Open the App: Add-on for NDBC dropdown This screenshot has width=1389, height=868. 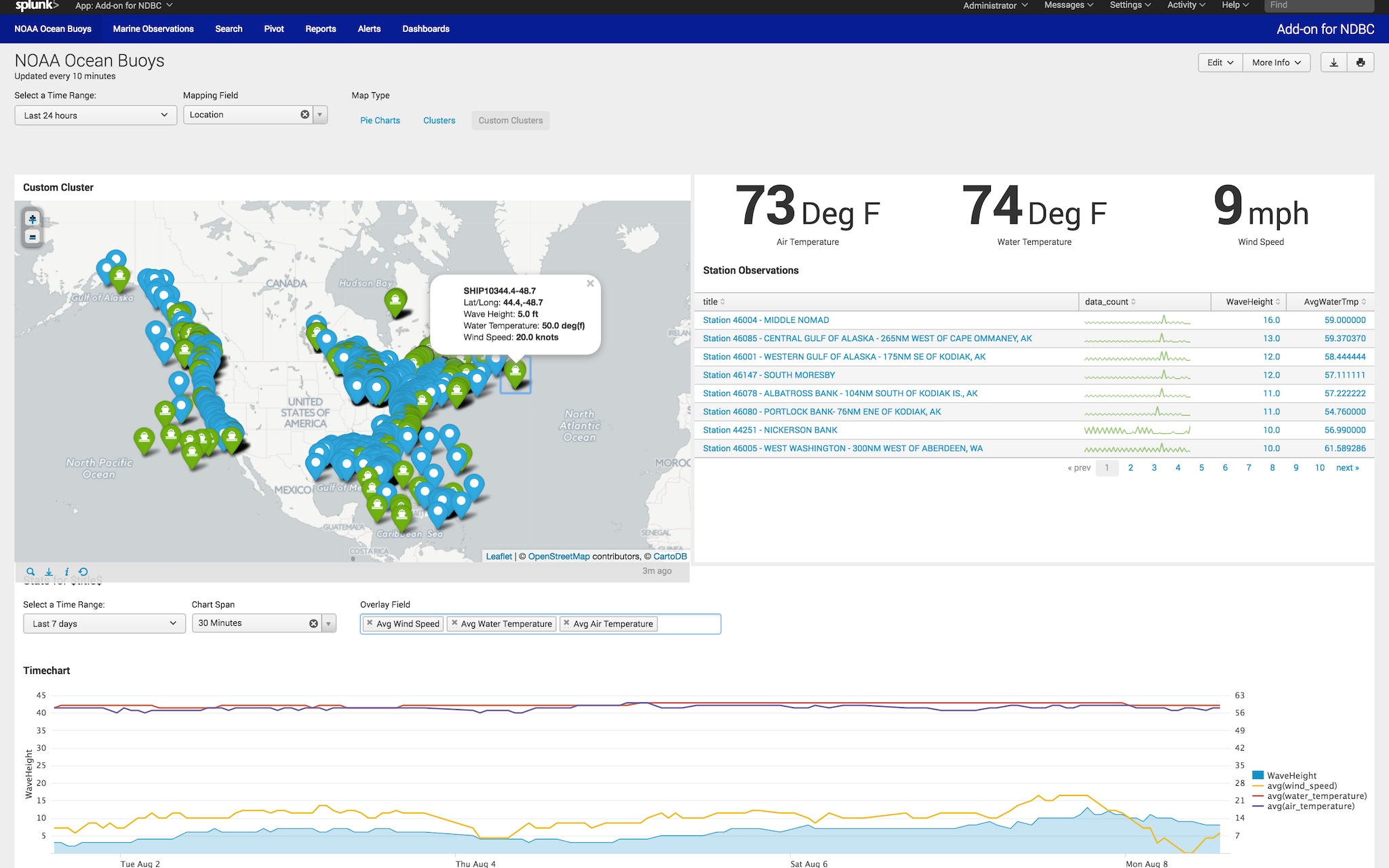tap(123, 5)
